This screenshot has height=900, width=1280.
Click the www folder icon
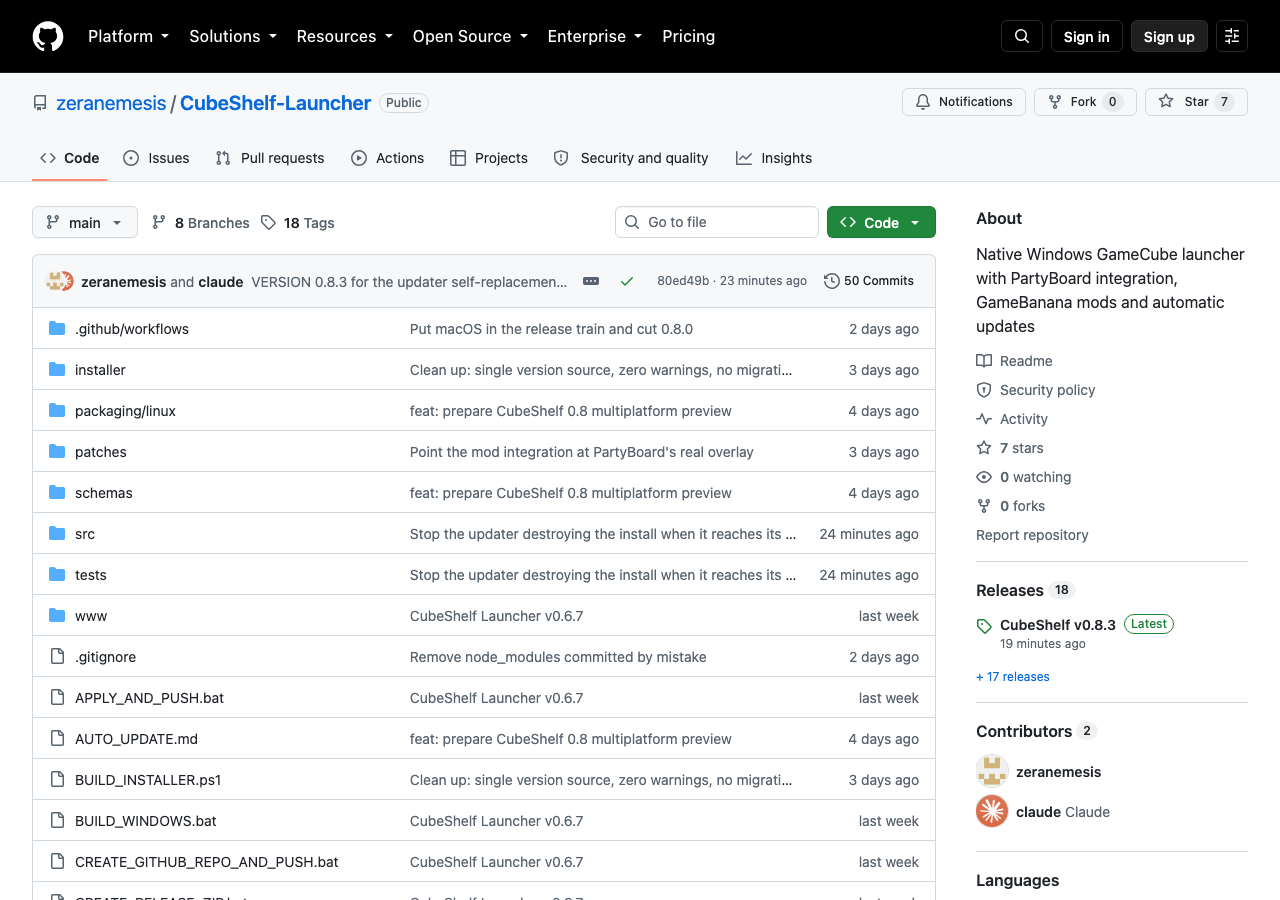click(x=57, y=616)
